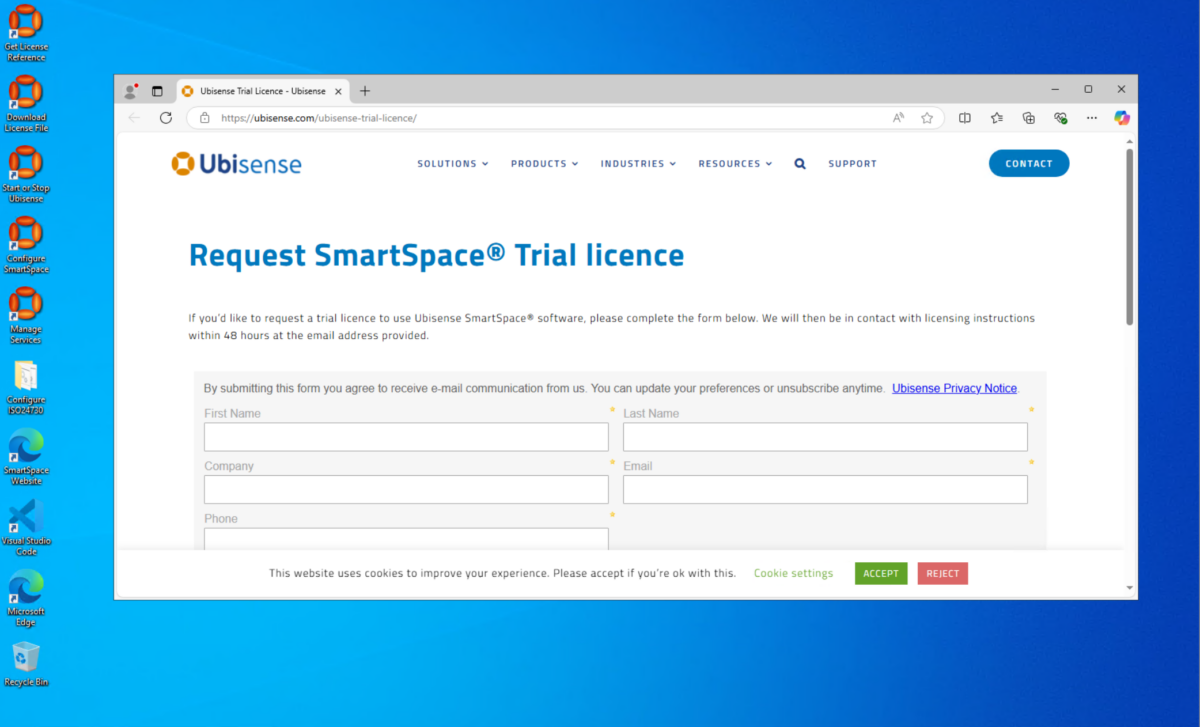This screenshot has height=727, width=1200.
Task: Focus the First Name field
Action: [x=406, y=437]
